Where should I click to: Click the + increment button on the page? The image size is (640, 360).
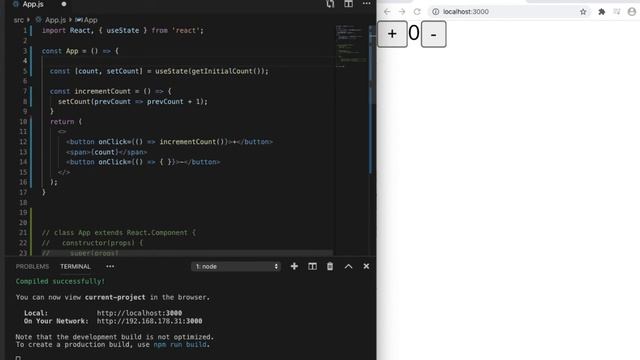click(392, 34)
